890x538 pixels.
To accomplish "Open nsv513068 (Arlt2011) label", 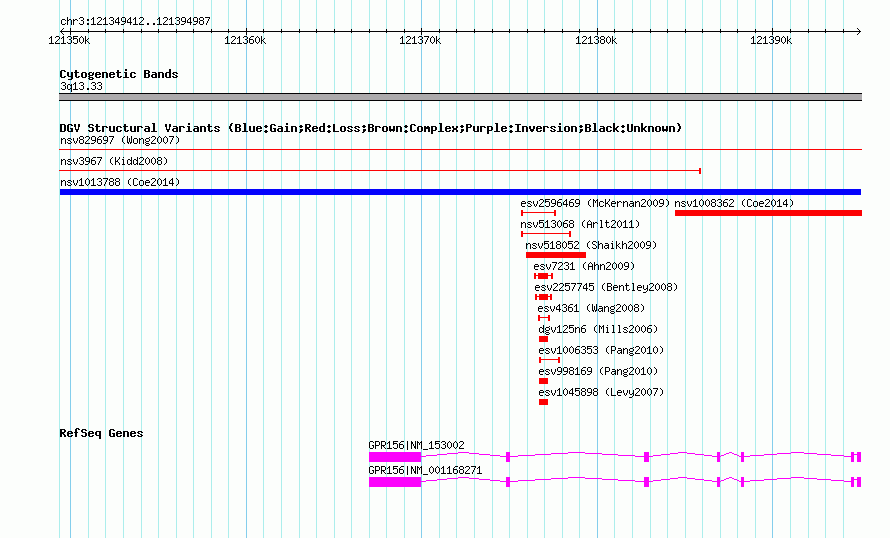I will pos(580,224).
